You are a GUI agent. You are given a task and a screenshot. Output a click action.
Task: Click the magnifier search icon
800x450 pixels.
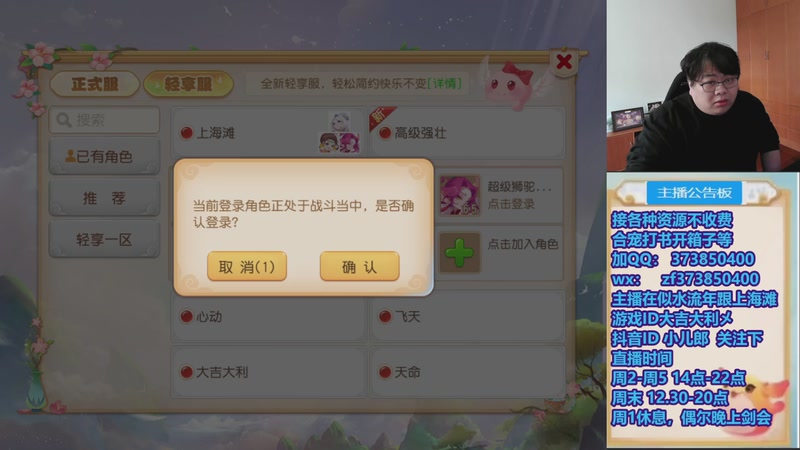tap(64, 120)
